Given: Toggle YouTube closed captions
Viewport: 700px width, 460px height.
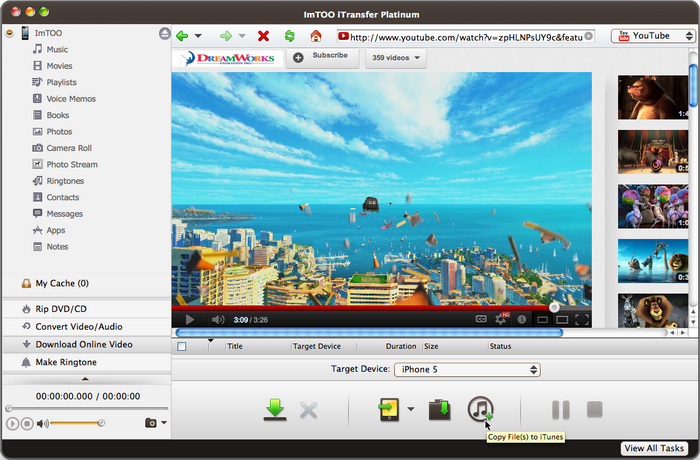Looking at the screenshot, I should tap(481, 319).
